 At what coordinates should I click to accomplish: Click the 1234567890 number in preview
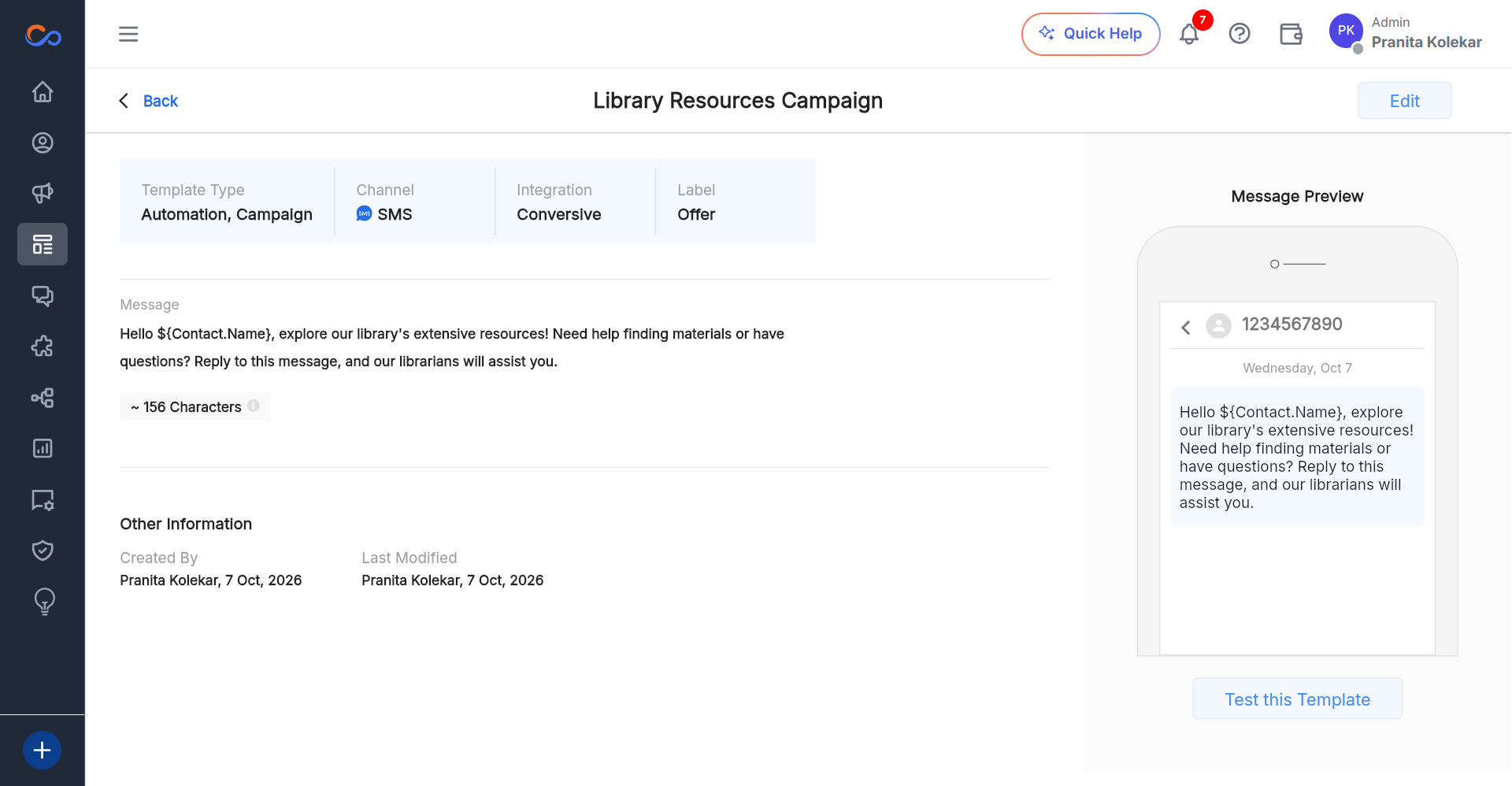1291,324
